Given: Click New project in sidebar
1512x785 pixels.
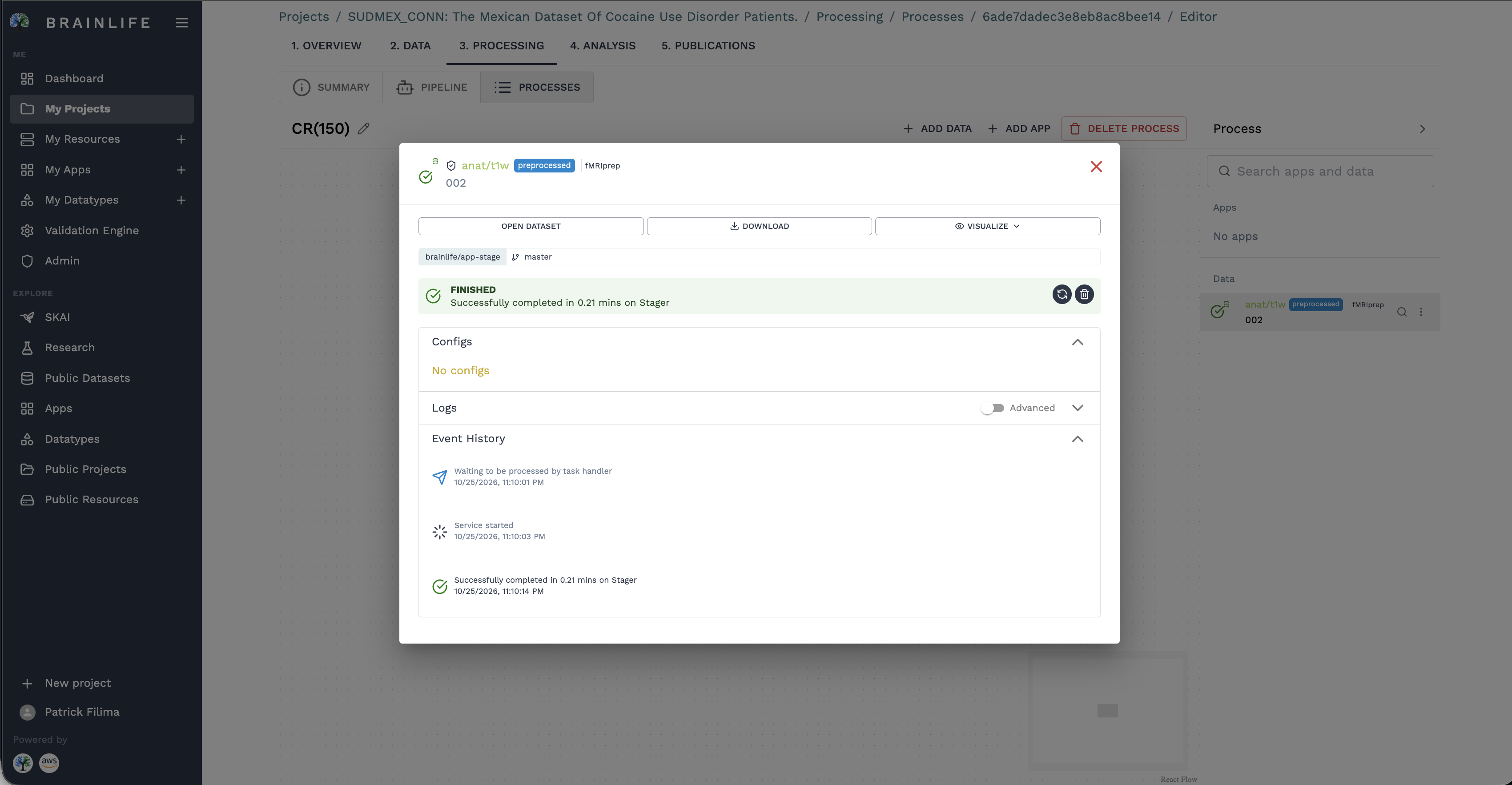Looking at the screenshot, I should (x=101, y=683).
